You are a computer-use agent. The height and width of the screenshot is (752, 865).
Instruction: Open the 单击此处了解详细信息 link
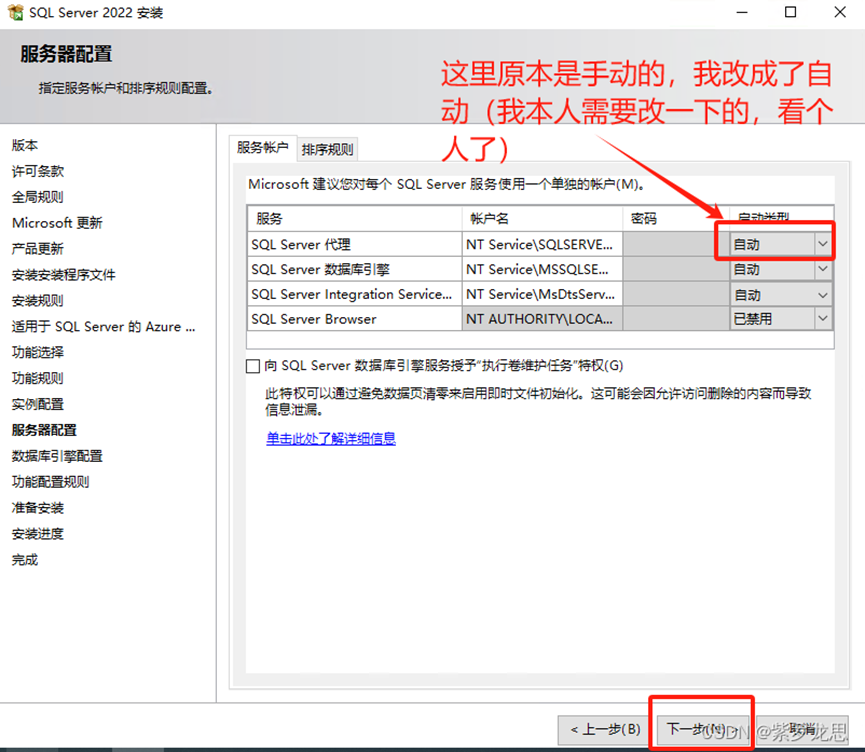(x=331, y=439)
